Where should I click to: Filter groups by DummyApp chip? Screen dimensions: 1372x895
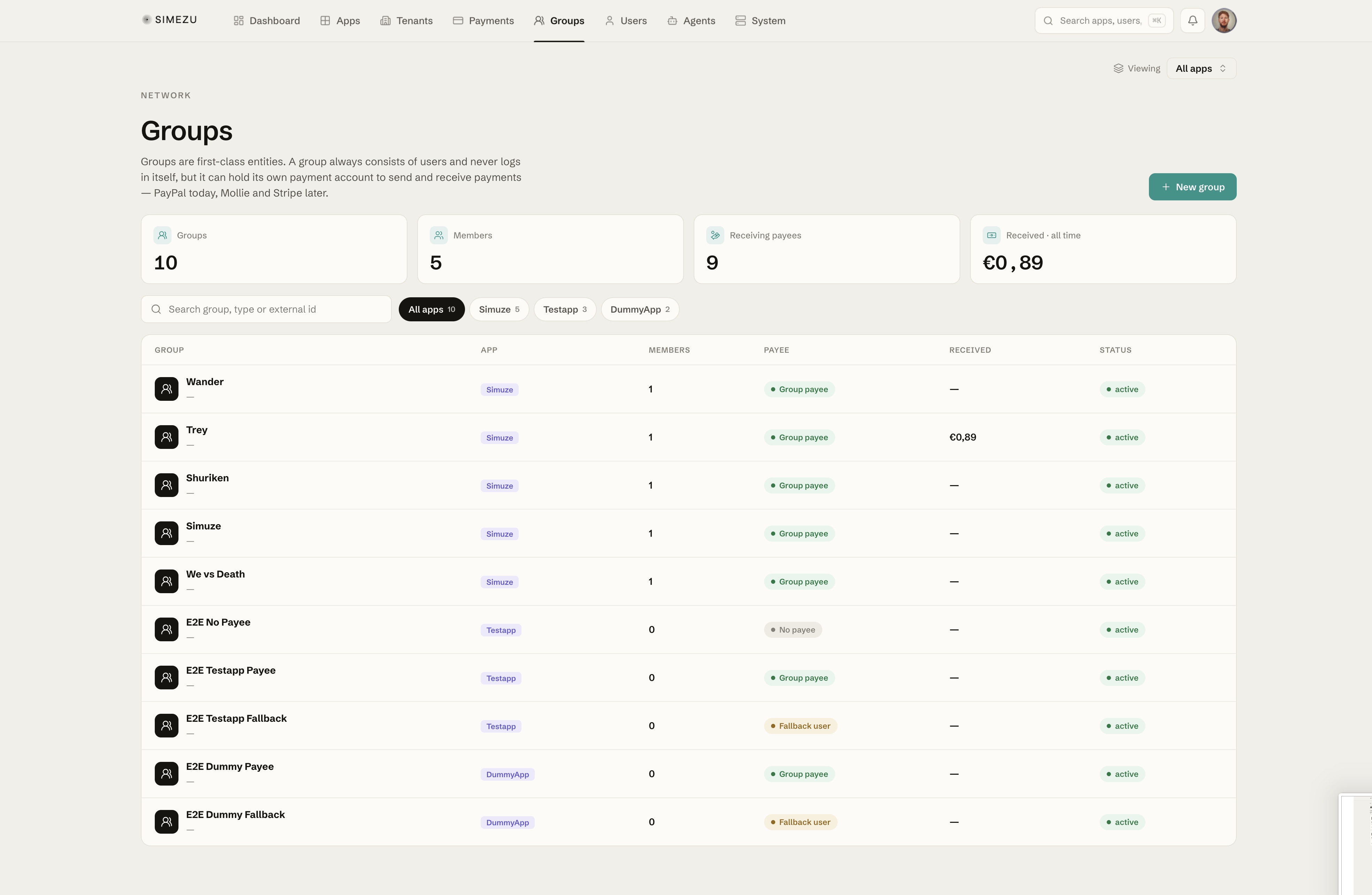[640, 309]
